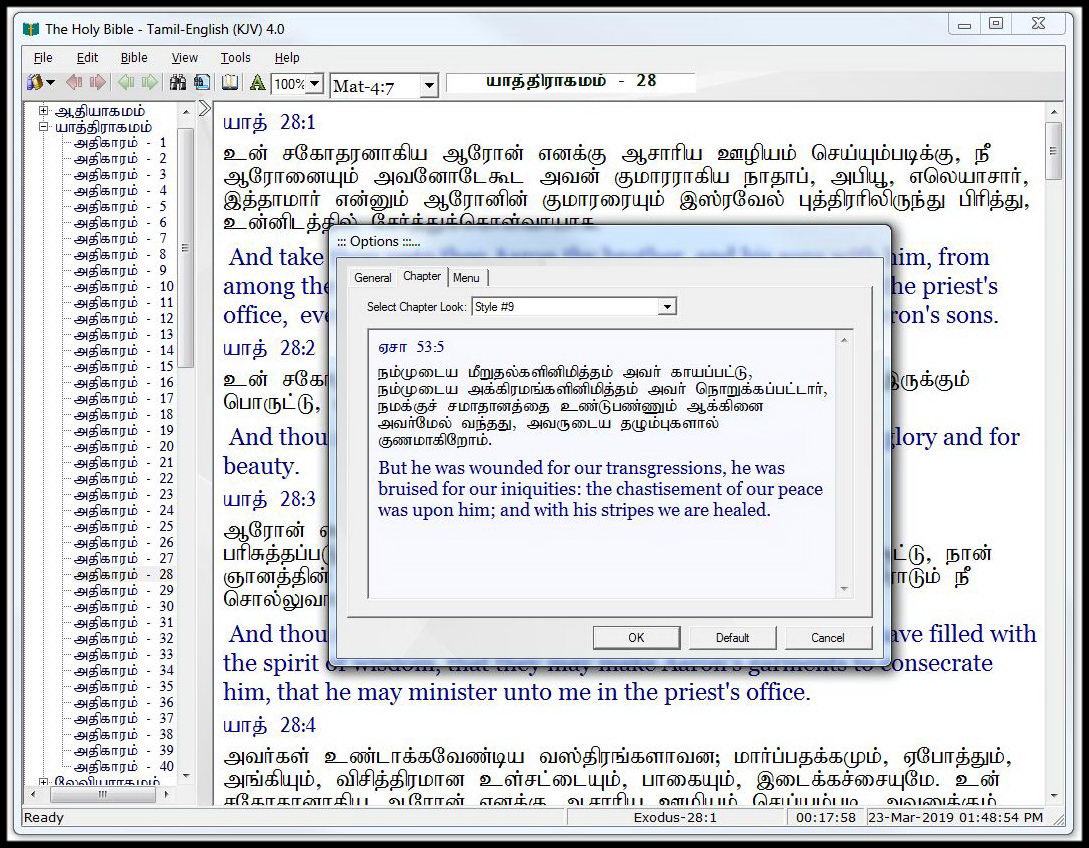Image resolution: width=1089 pixels, height=848 pixels.
Task: Select chapter 40 in the tree
Action: coord(124,767)
